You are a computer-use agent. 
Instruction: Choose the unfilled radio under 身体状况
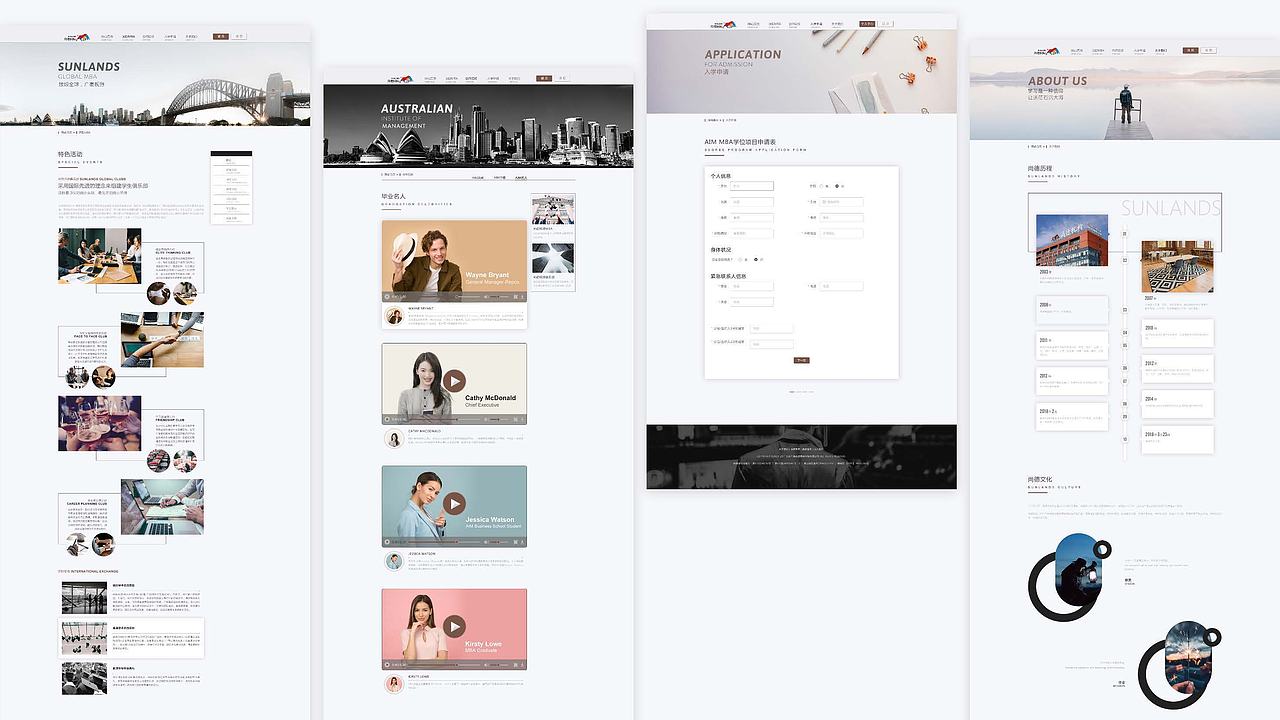click(741, 259)
